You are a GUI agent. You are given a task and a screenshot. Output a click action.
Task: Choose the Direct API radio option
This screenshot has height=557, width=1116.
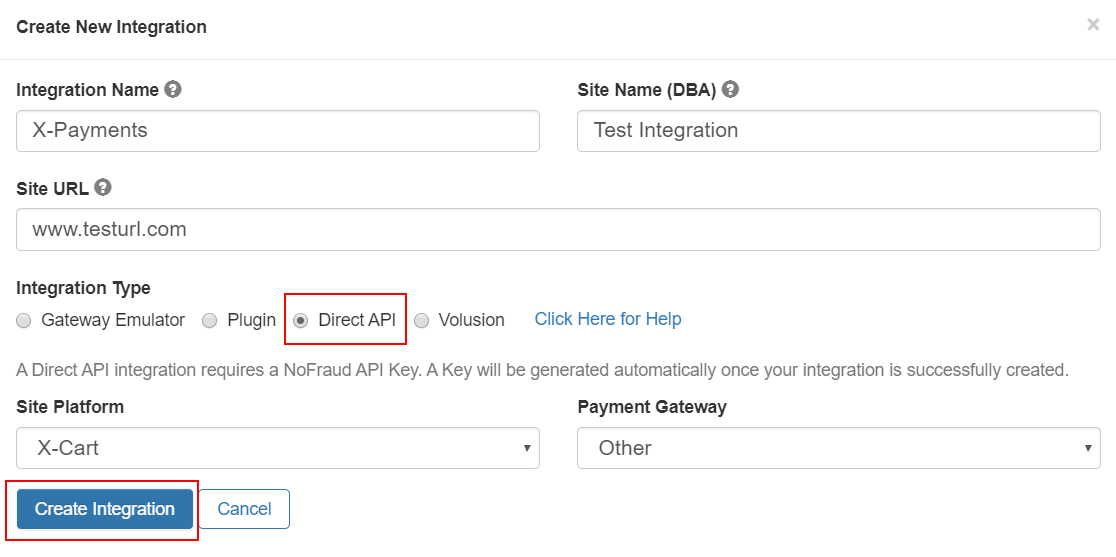(300, 321)
